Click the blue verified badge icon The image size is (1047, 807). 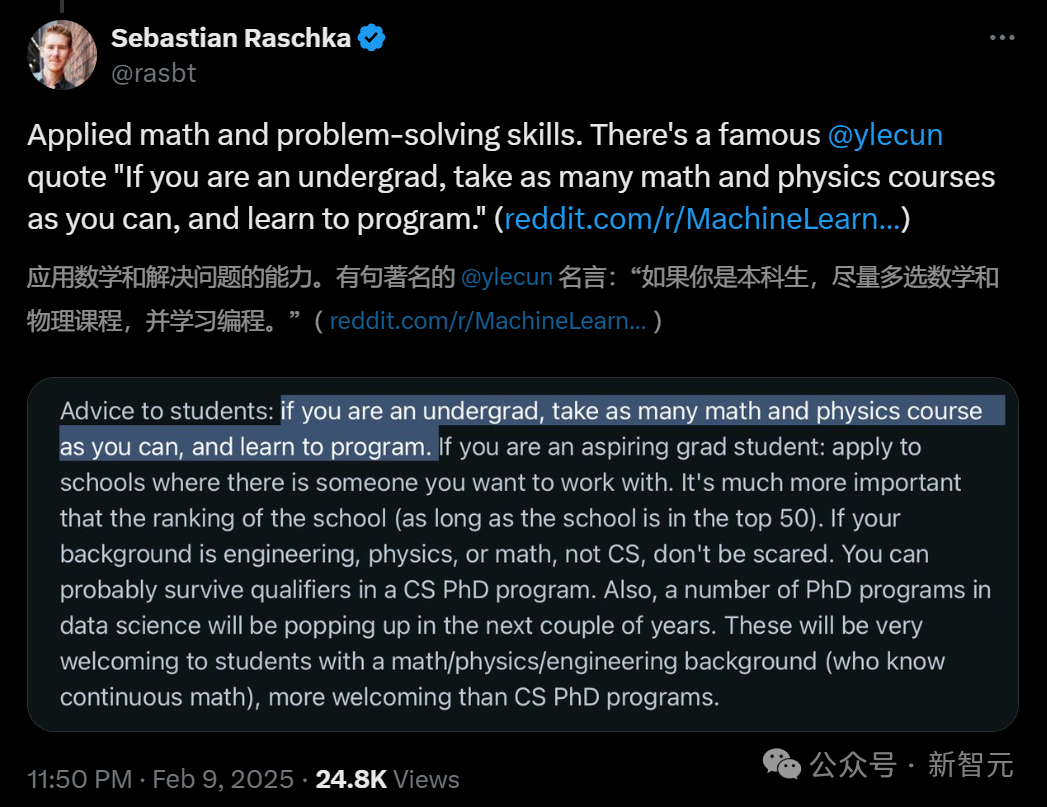click(x=371, y=38)
